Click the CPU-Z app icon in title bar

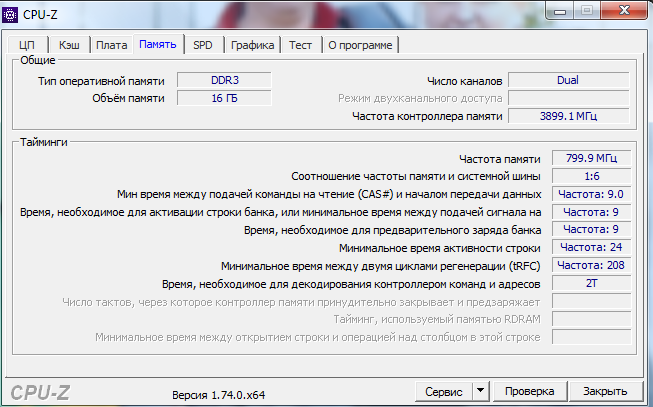(10, 15)
